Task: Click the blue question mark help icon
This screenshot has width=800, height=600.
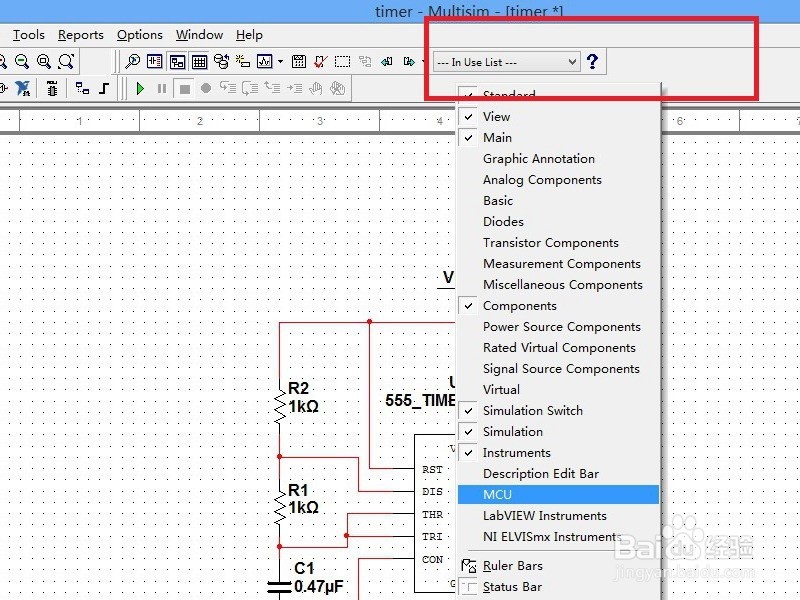Action: coord(592,62)
